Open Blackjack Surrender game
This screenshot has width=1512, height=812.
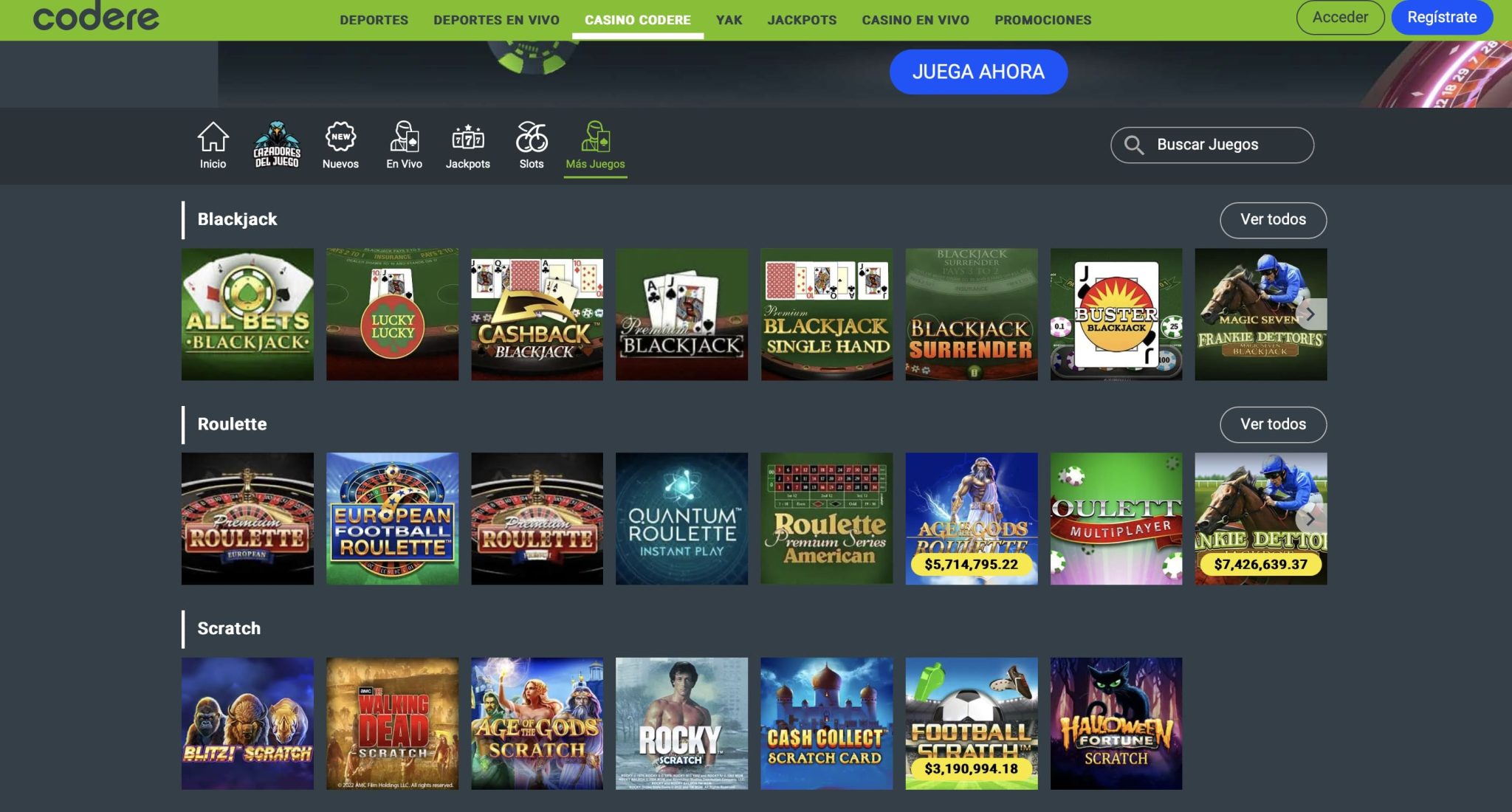click(972, 314)
